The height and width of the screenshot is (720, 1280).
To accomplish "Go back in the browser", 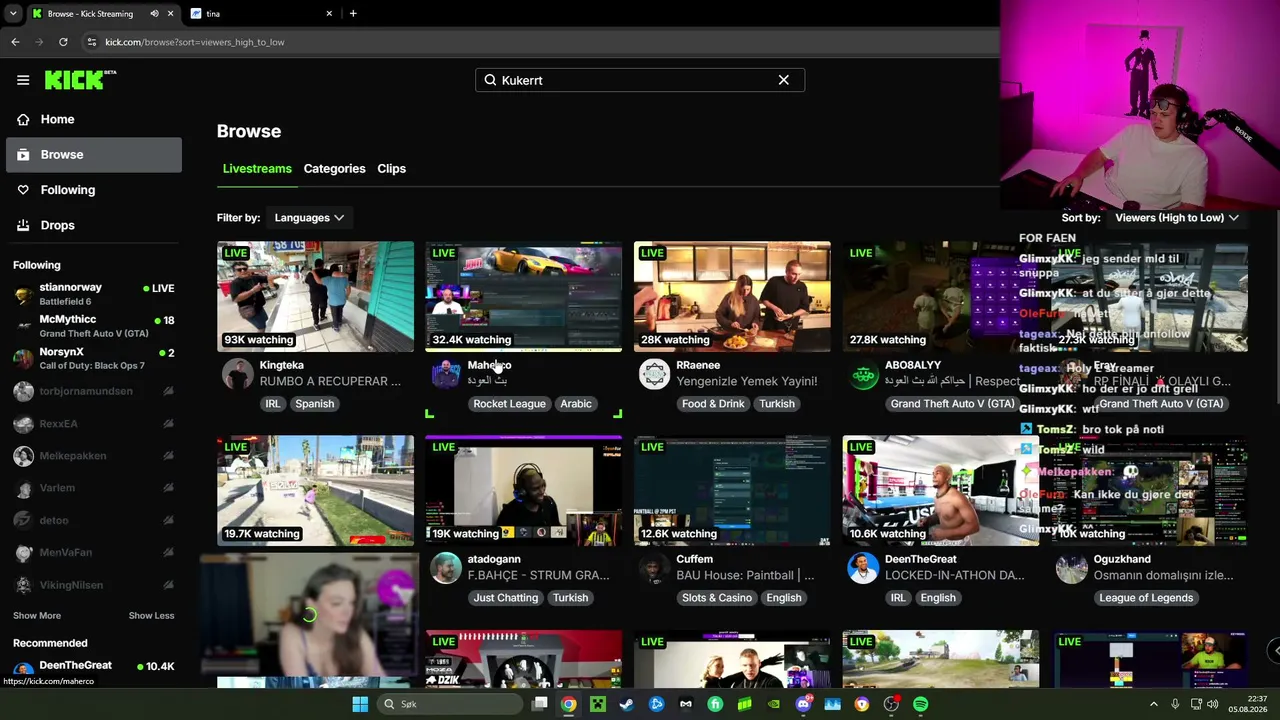I will [15, 42].
